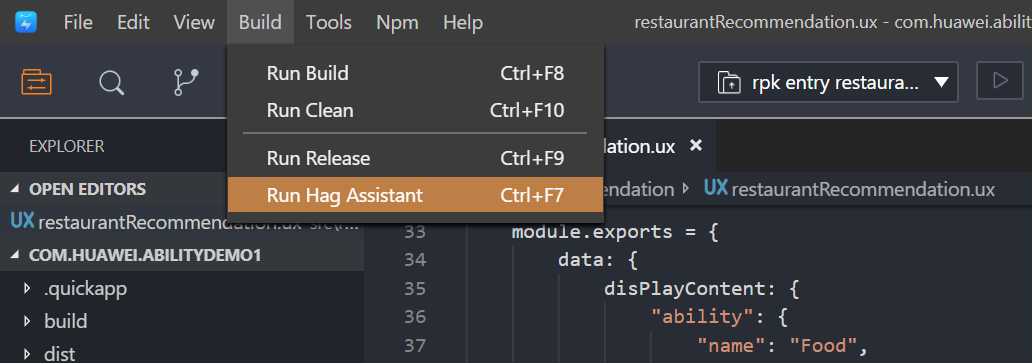Click the folder icon in the run configuration box

point(730,84)
